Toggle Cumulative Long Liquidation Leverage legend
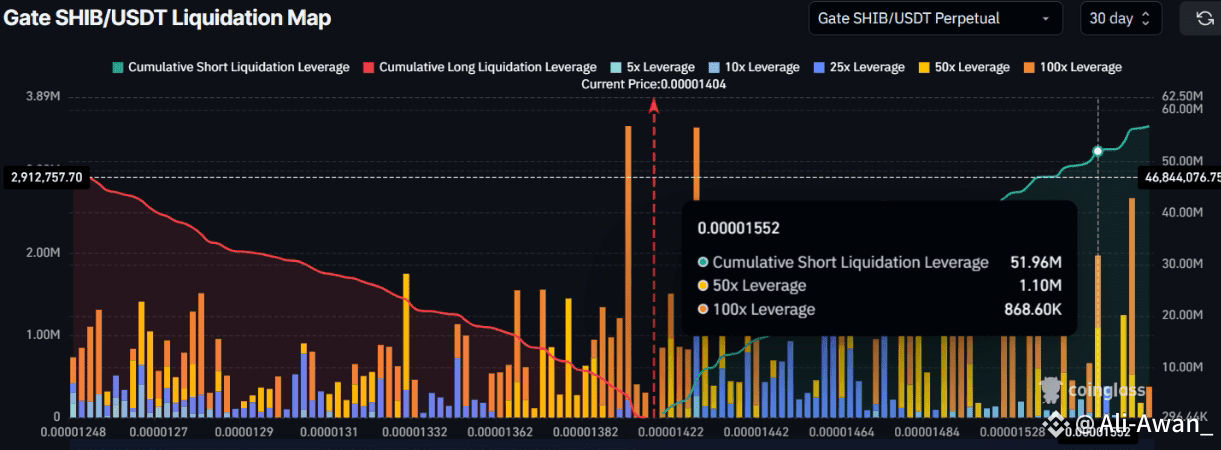The height and width of the screenshot is (450, 1221). pos(479,67)
